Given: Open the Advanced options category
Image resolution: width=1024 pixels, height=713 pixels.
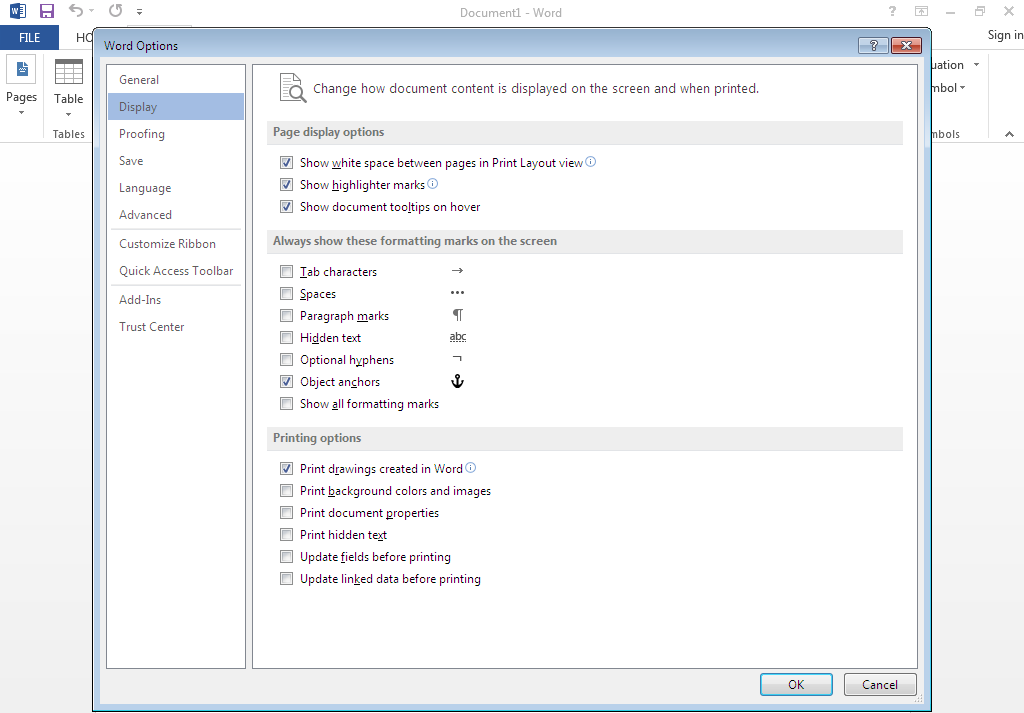Looking at the screenshot, I should (x=145, y=215).
